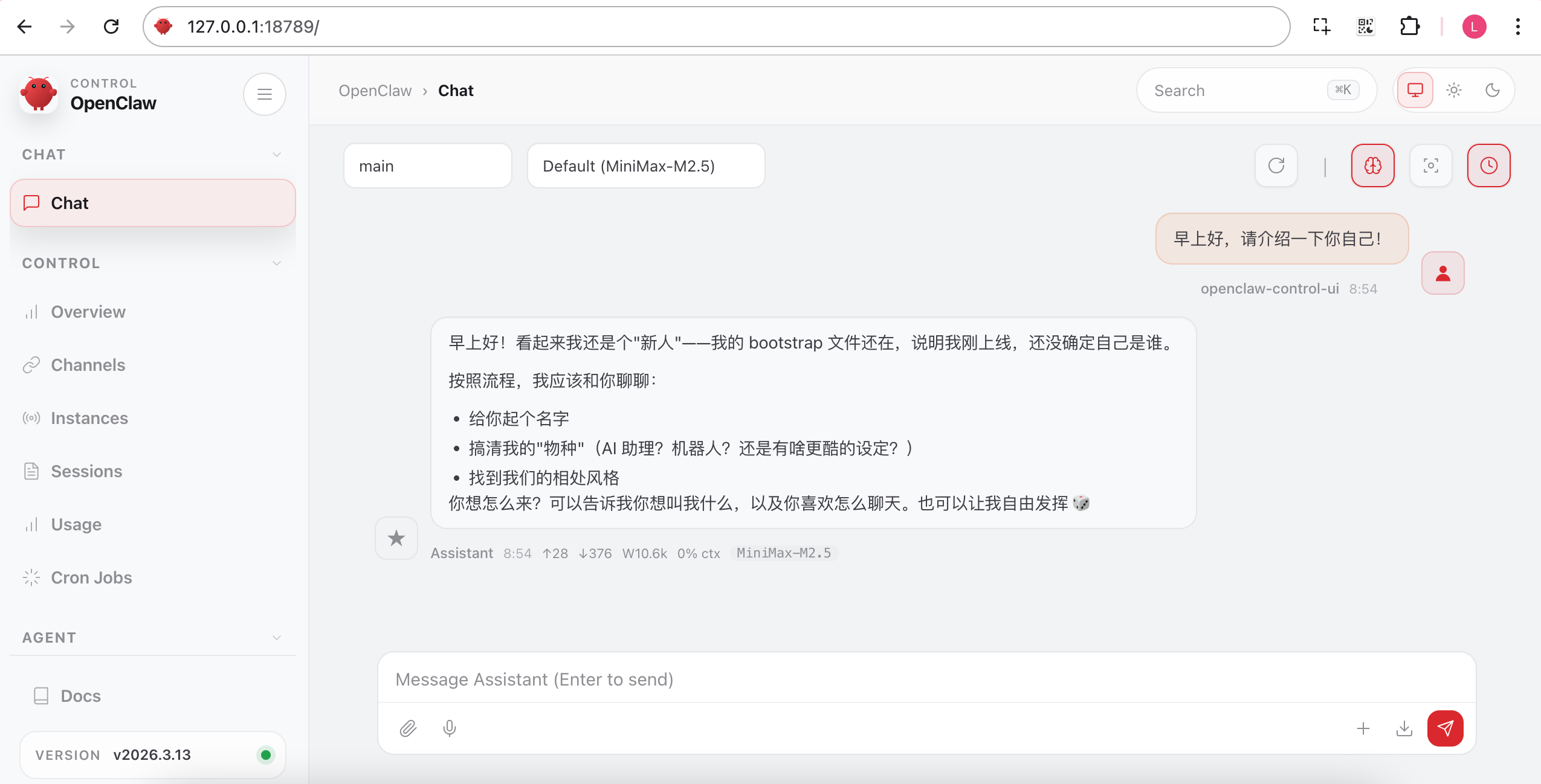Click the refresh conversation icon

(1276, 165)
